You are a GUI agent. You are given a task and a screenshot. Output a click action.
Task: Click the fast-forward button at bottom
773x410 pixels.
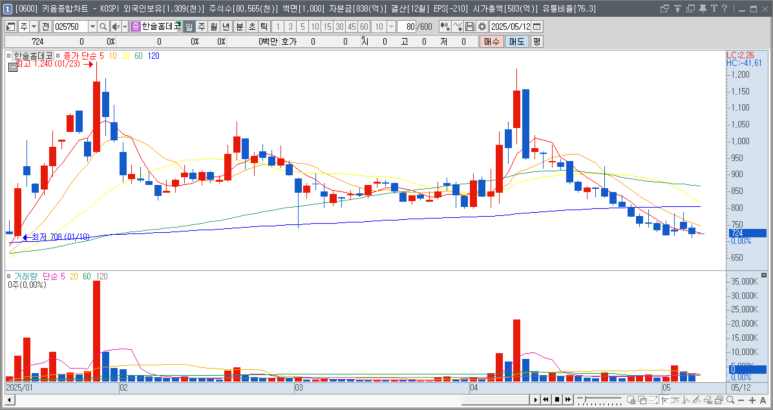click(x=568, y=400)
